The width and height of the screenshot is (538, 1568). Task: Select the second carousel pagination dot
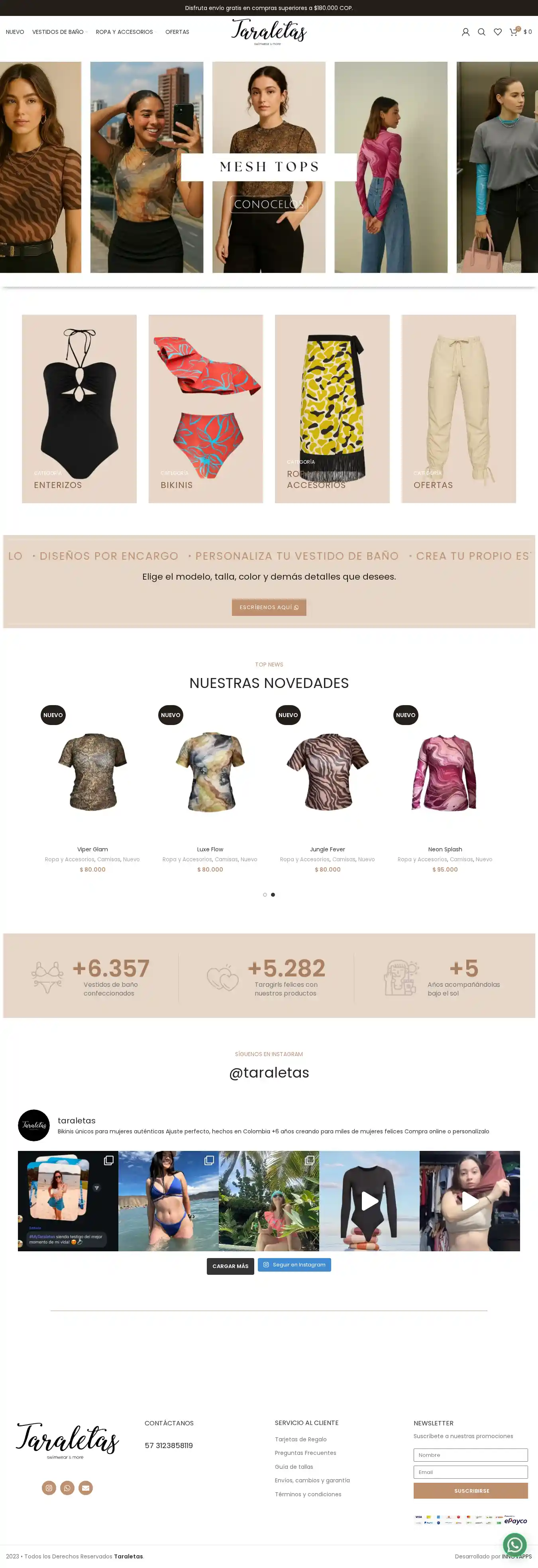click(x=273, y=895)
